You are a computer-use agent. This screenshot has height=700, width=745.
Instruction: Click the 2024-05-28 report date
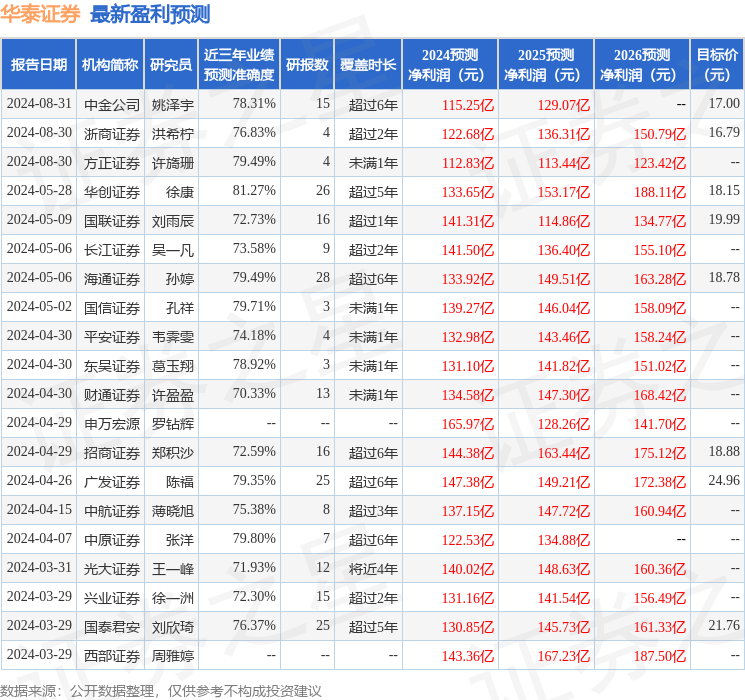click(x=39, y=191)
